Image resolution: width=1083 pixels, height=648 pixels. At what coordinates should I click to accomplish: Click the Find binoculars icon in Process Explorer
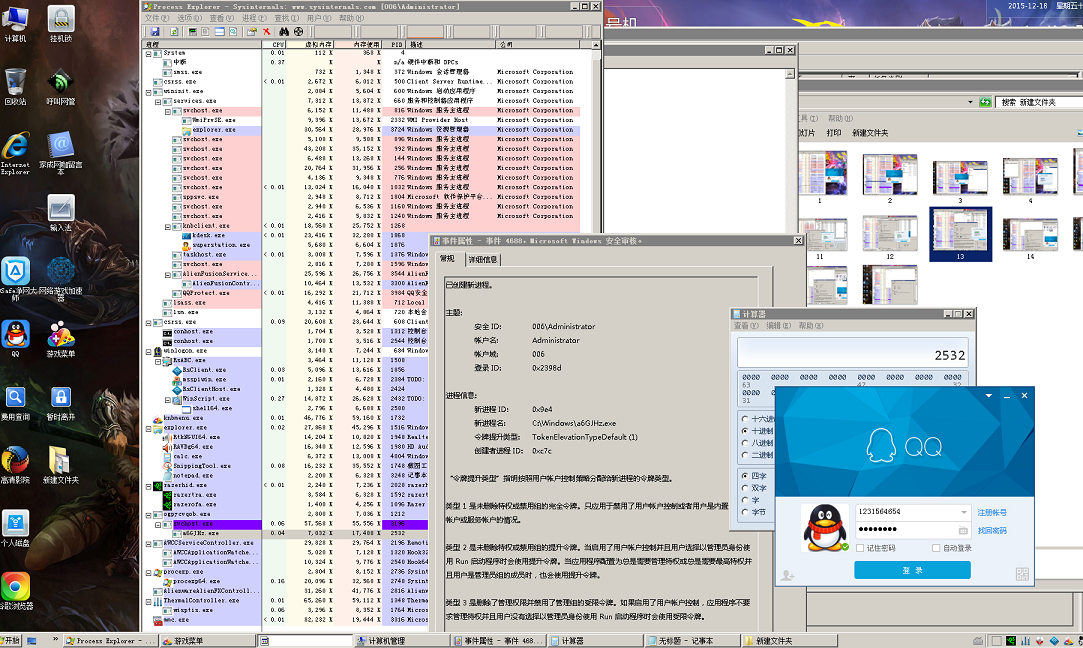pyautogui.click(x=284, y=32)
